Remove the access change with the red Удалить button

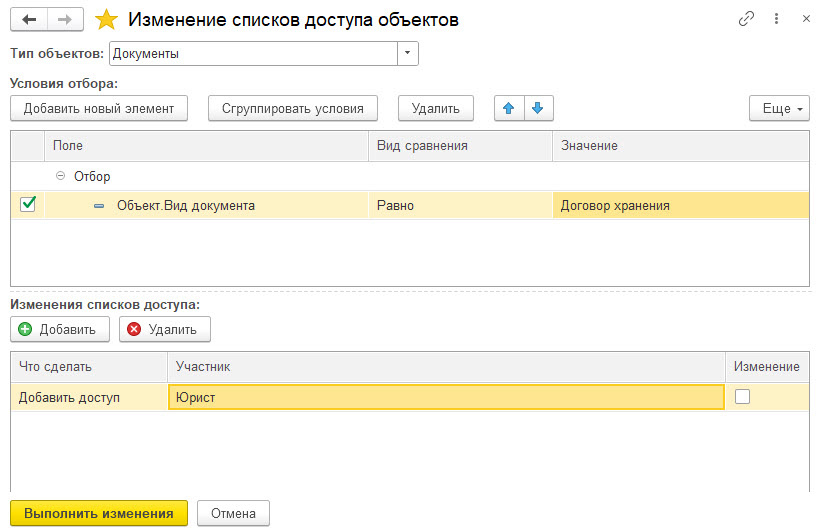[165, 329]
